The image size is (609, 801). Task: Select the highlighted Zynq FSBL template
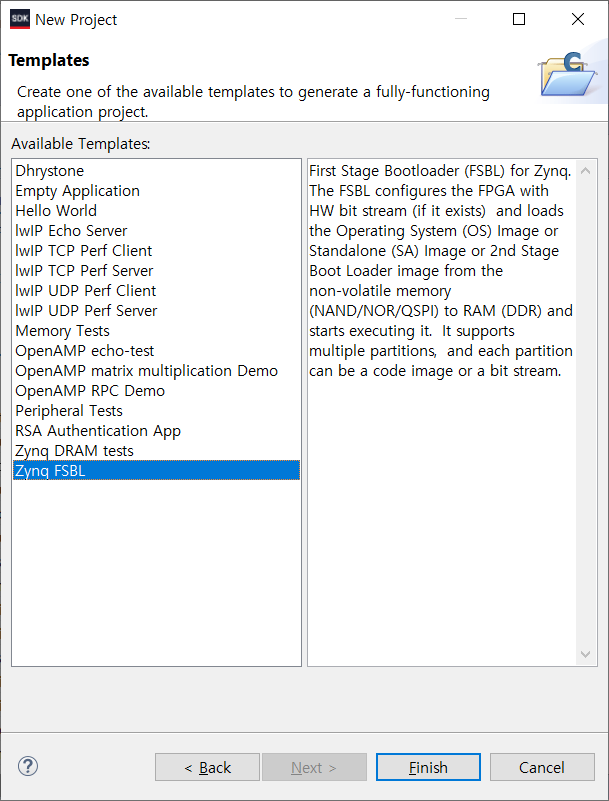point(156,470)
